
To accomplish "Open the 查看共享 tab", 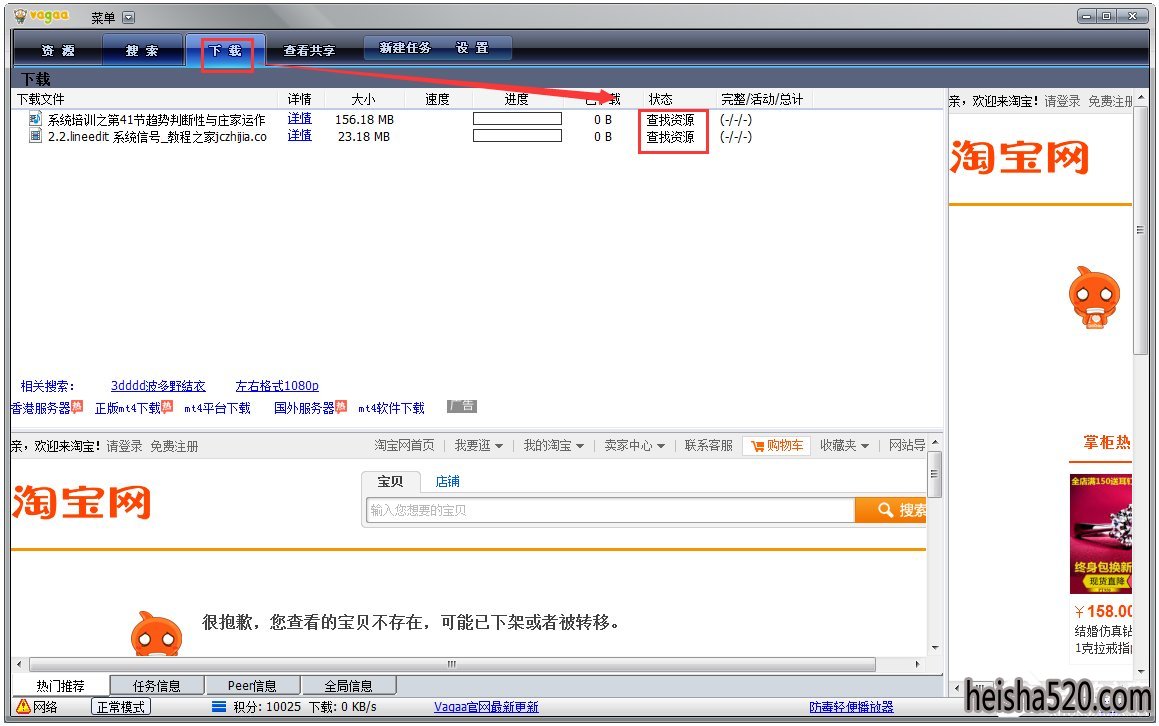I will [x=309, y=51].
